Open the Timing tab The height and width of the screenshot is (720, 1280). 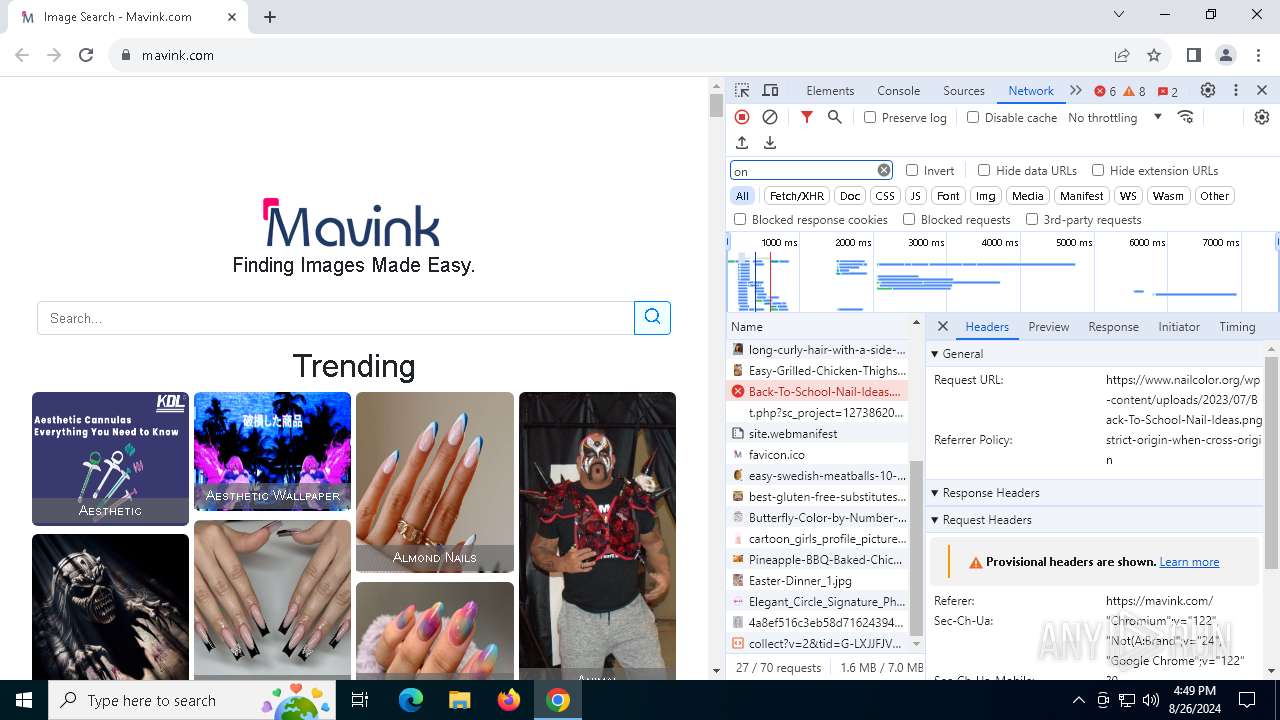[1237, 326]
